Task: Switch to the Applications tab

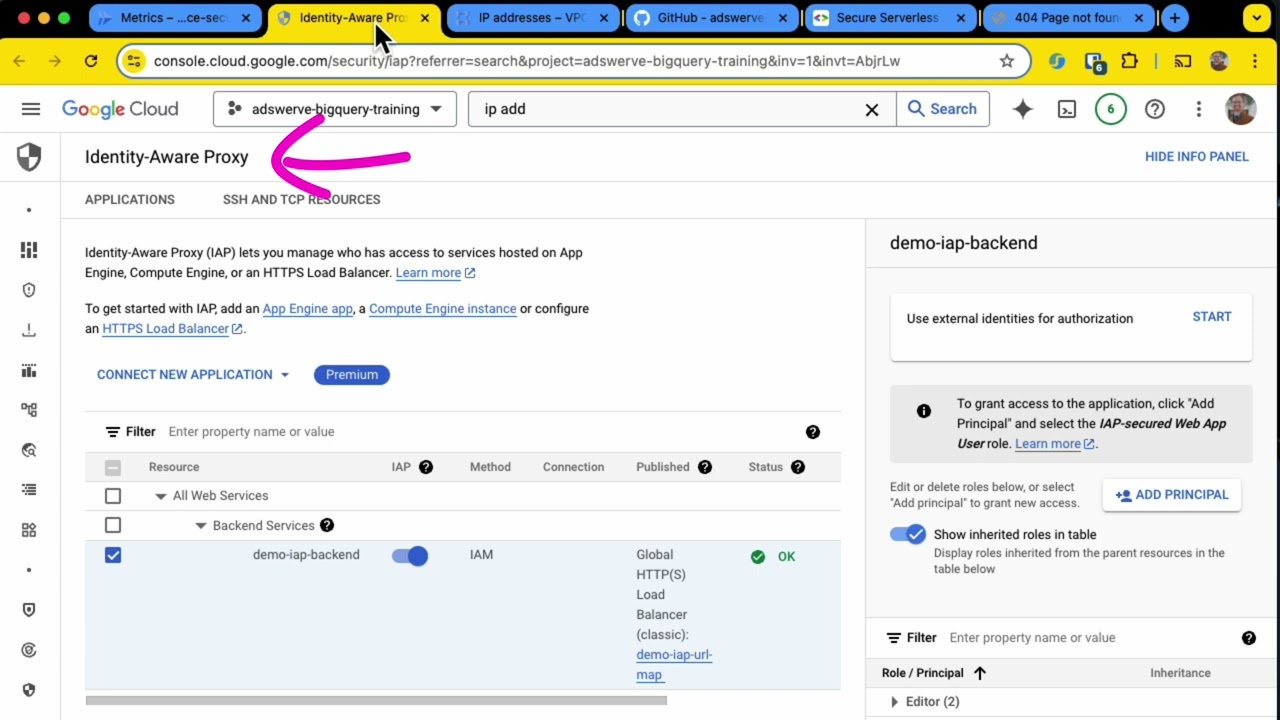Action: pos(130,199)
